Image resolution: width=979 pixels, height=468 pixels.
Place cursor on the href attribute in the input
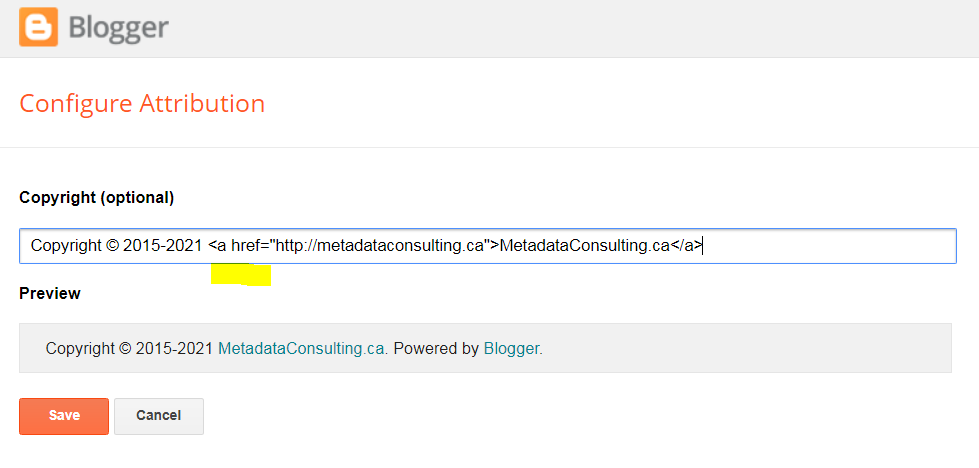249,246
